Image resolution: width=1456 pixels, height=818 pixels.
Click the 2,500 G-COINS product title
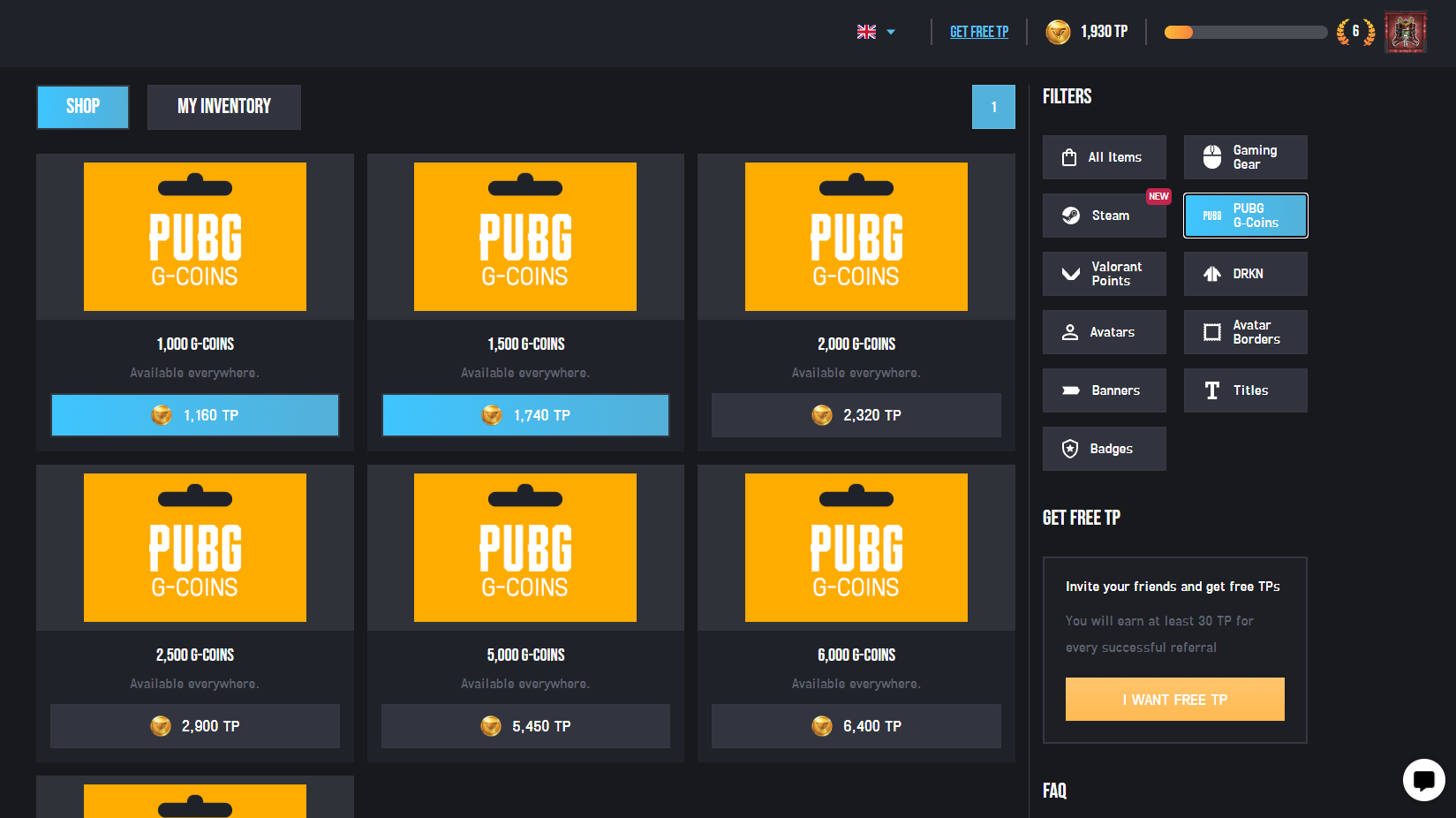pyautogui.click(x=195, y=655)
